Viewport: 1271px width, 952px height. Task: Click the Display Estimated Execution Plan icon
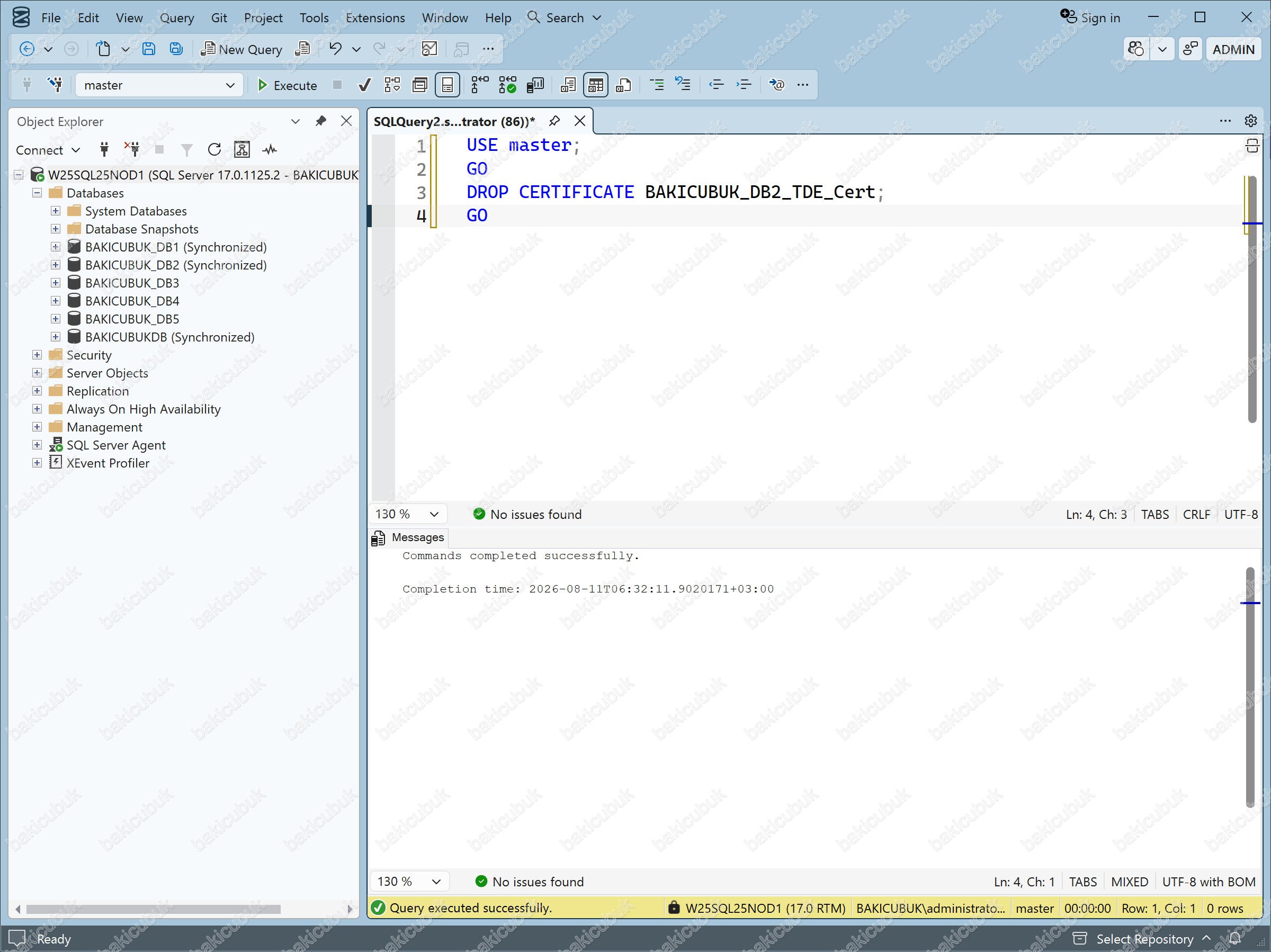(x=392, y=85)
